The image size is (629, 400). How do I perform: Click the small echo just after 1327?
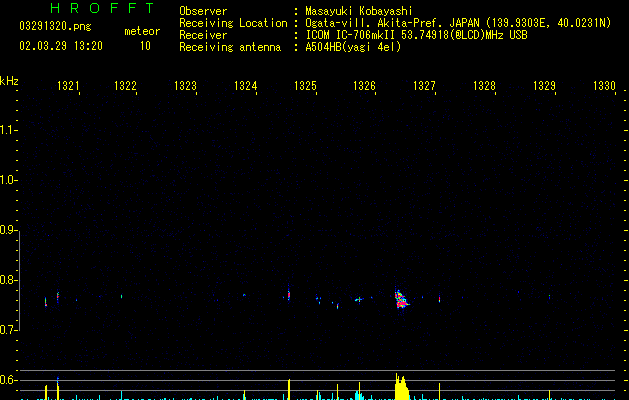click(x=440, y=299)
